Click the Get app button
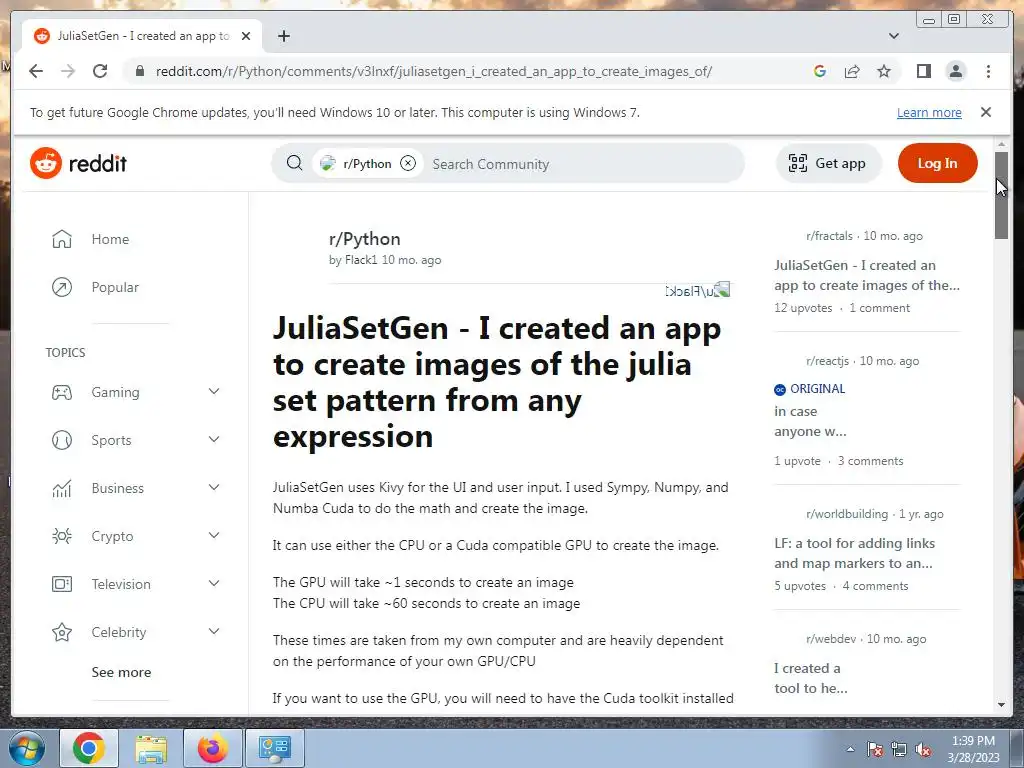The width and height of the screenshot is (1024, 768). click(829, 163)
